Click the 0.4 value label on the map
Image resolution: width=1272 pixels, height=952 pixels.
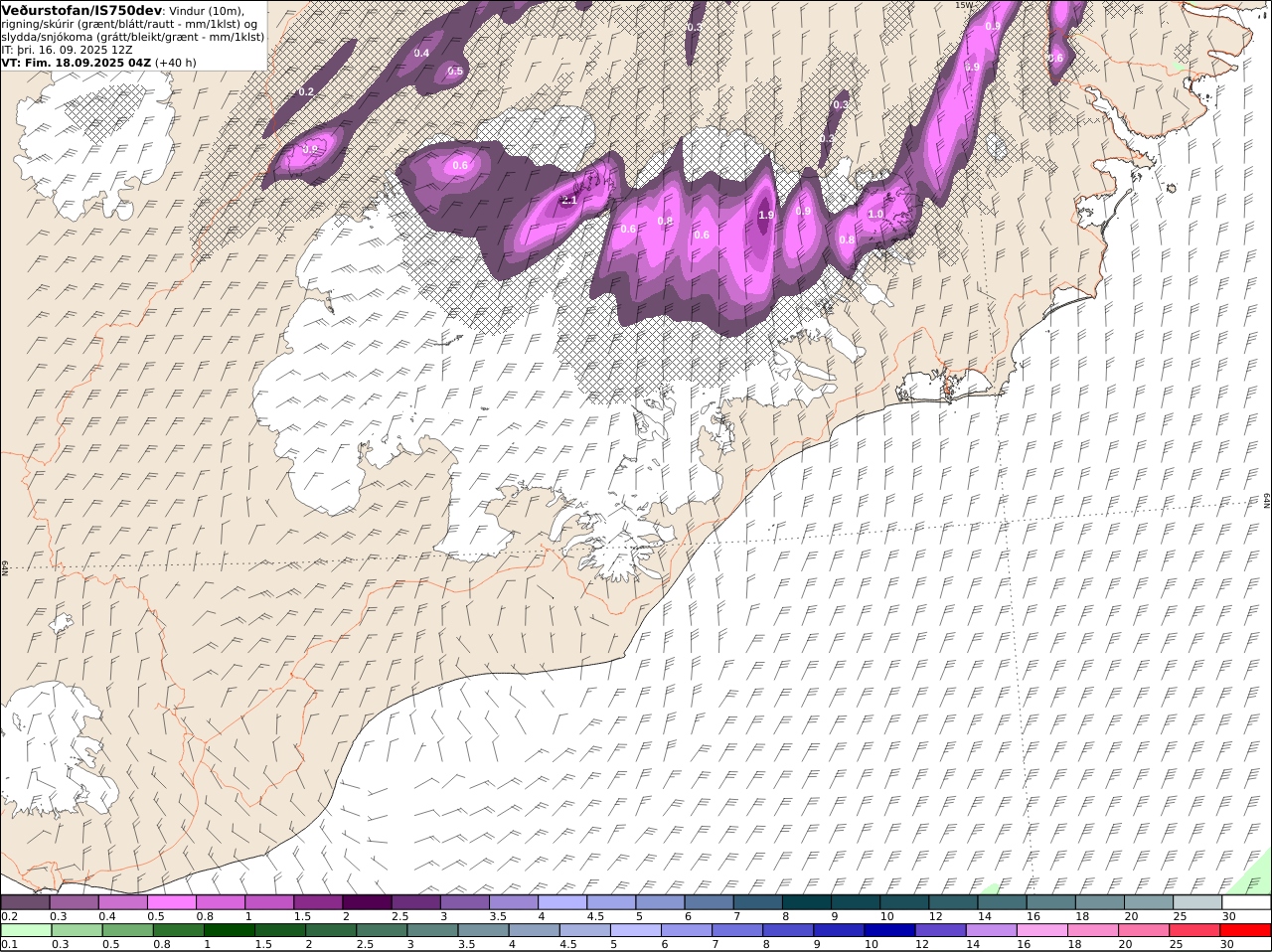(421, 53)
